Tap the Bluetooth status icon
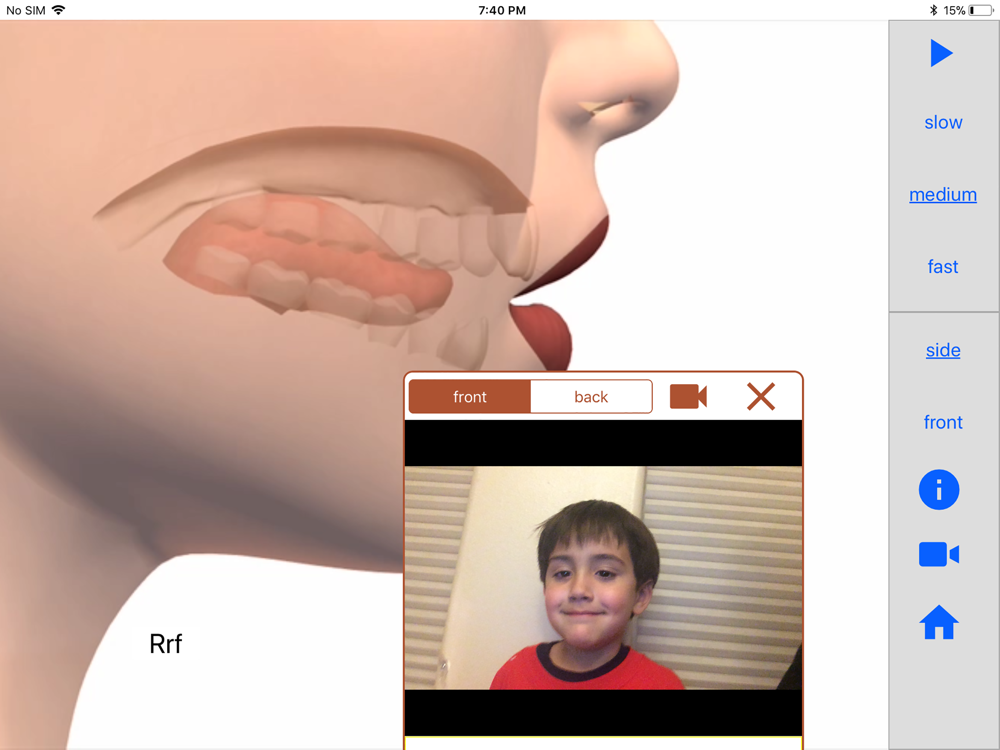This screenshot has width=1000, height=750. (933, 10)
